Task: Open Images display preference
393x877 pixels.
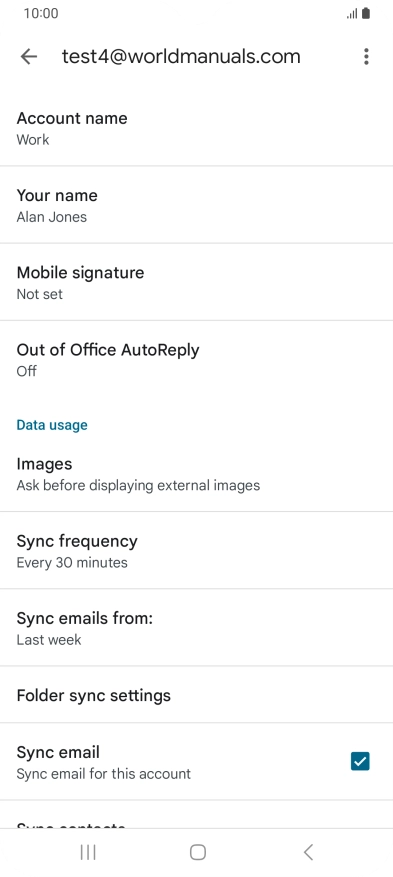Action: click(196, 474)
